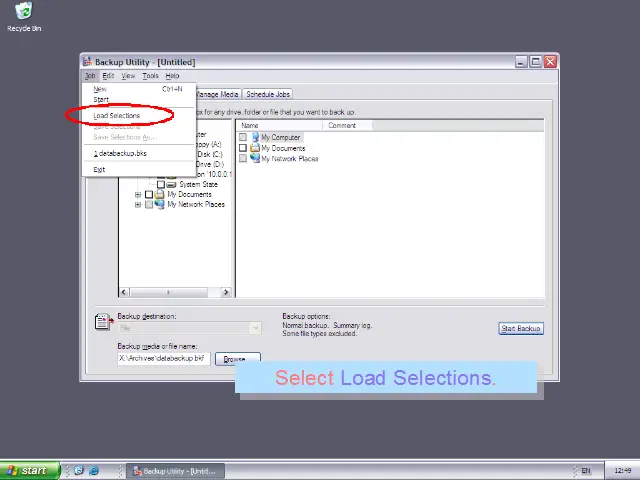Click the tree pane horizontal scrollbar
Viewport: 640px width, 480px height.
pyautogui.click(x=175, y=292)
